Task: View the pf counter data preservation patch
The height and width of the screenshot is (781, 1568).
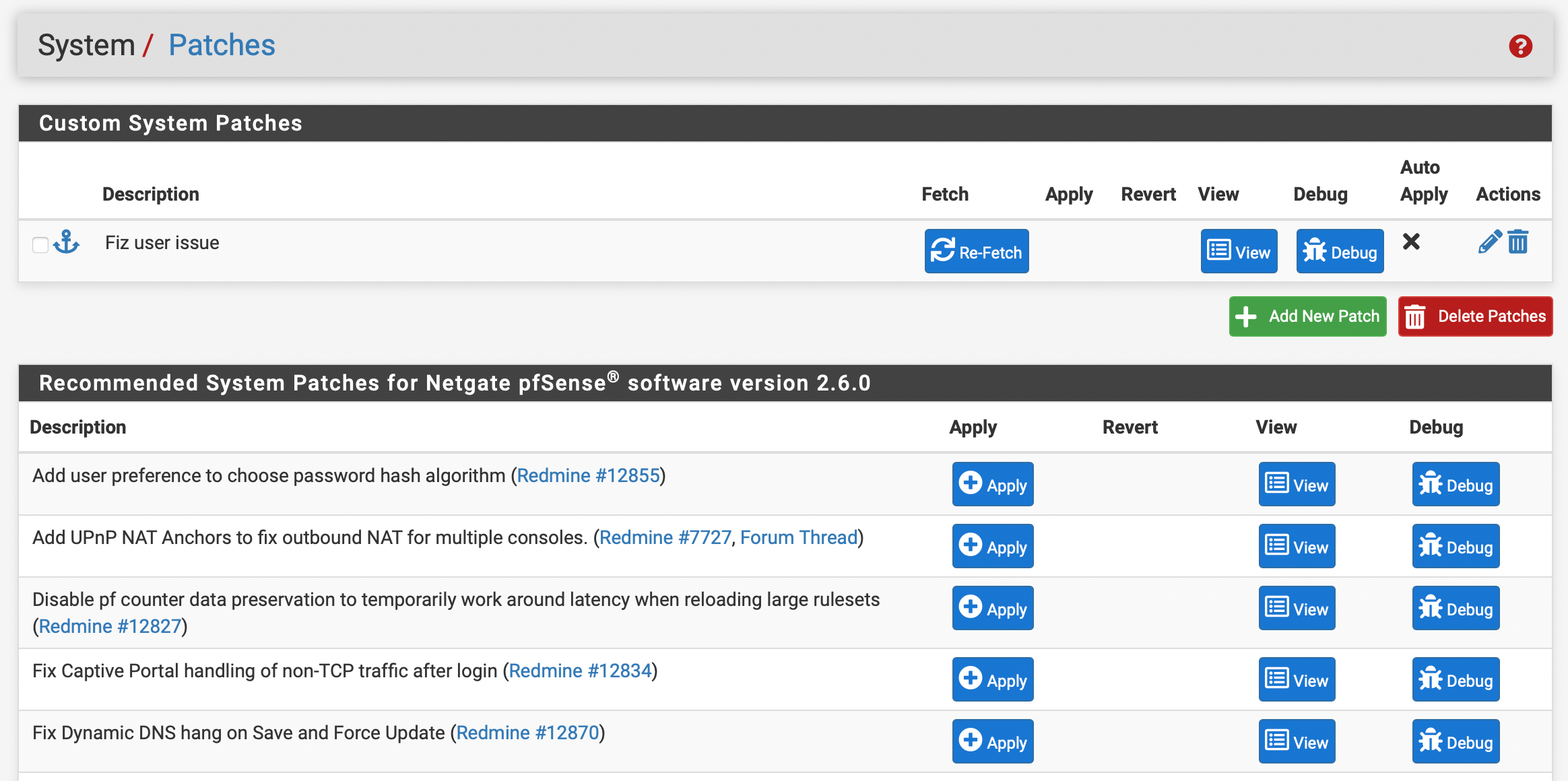Action: pos(1297,609)
